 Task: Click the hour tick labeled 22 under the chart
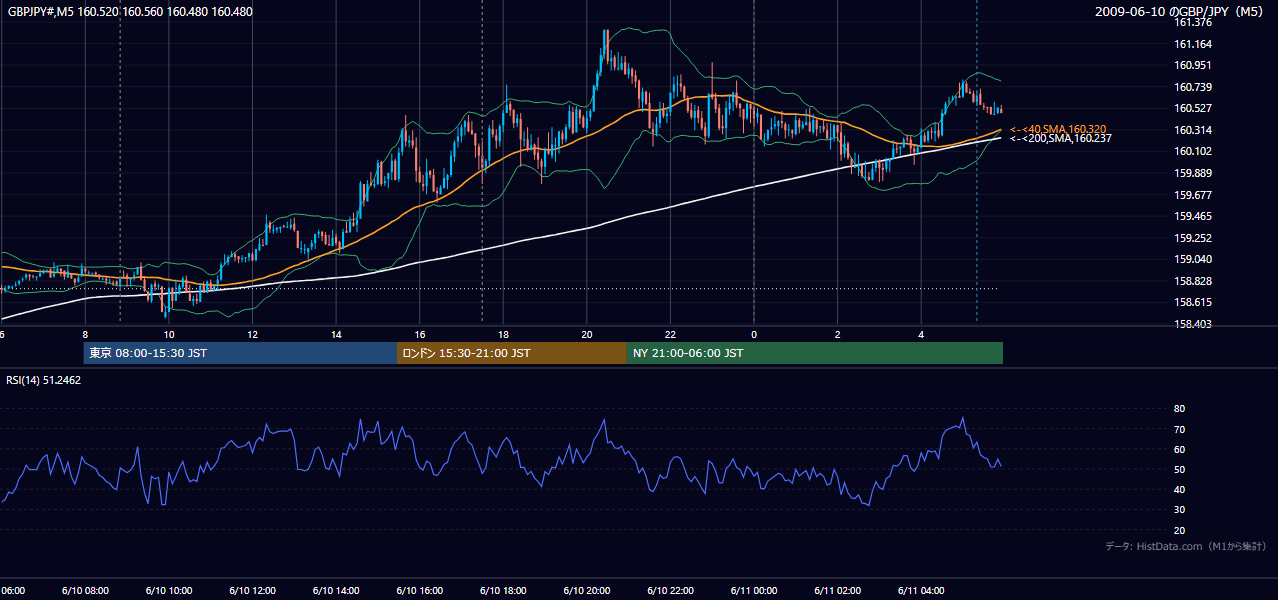(x=671, y=334)
